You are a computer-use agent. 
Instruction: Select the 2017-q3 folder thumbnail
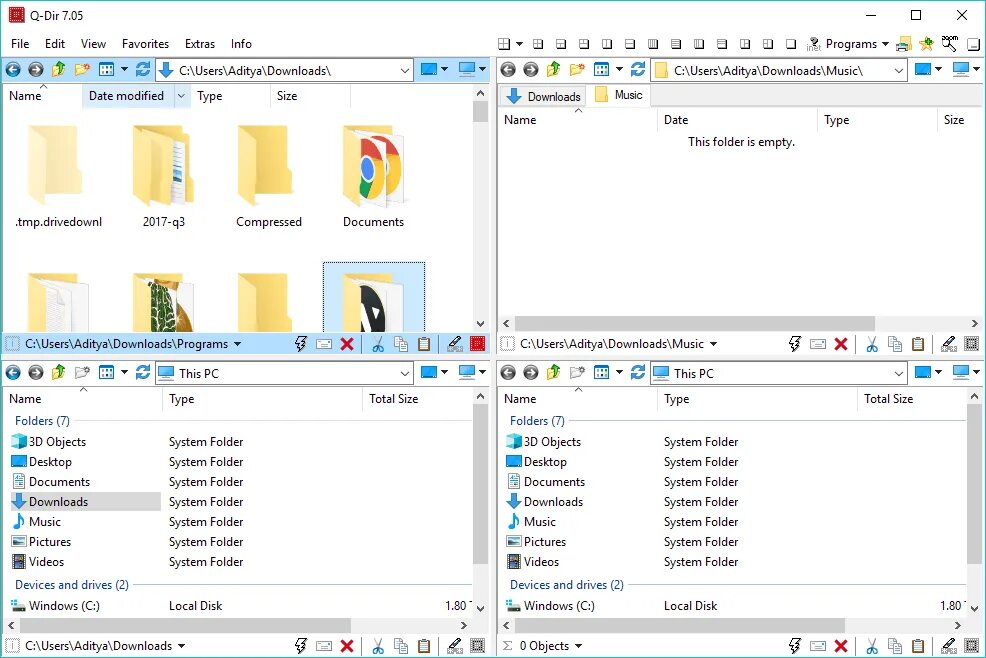pos(163,176)
